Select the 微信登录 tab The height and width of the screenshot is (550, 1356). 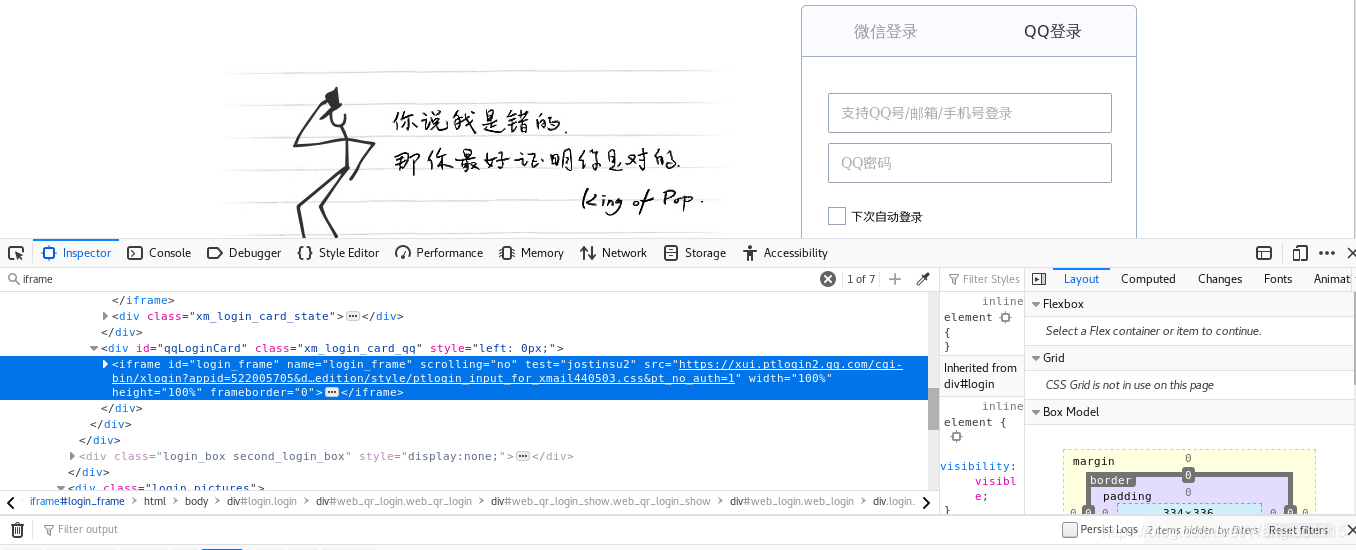[885, 31]
